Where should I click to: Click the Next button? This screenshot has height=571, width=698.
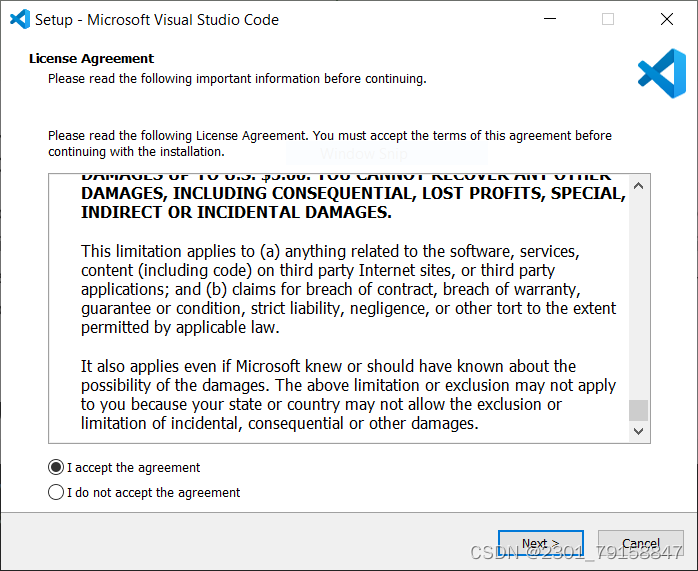[540, 543]
